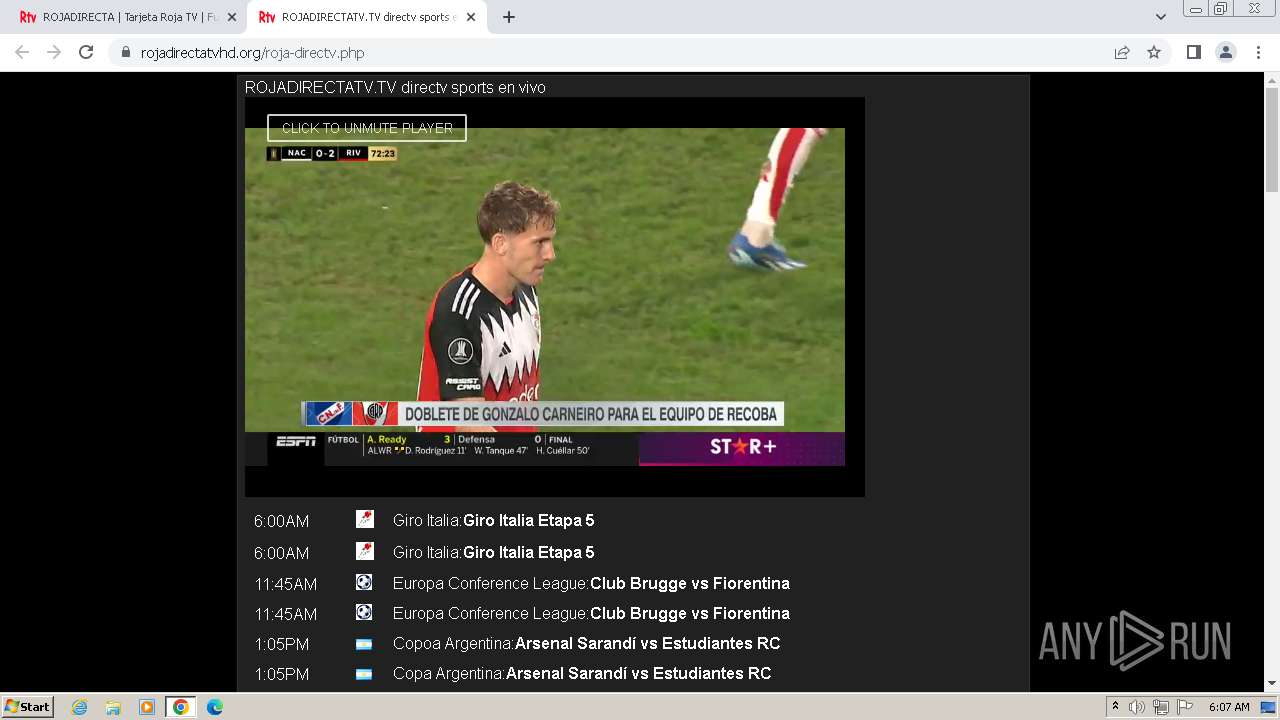
Task: Click the vertical scrollbar thumb
Action: [1272, 140]
